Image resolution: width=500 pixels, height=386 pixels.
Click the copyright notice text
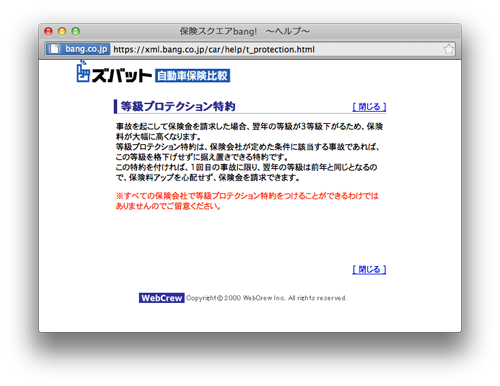click(266, 298)
